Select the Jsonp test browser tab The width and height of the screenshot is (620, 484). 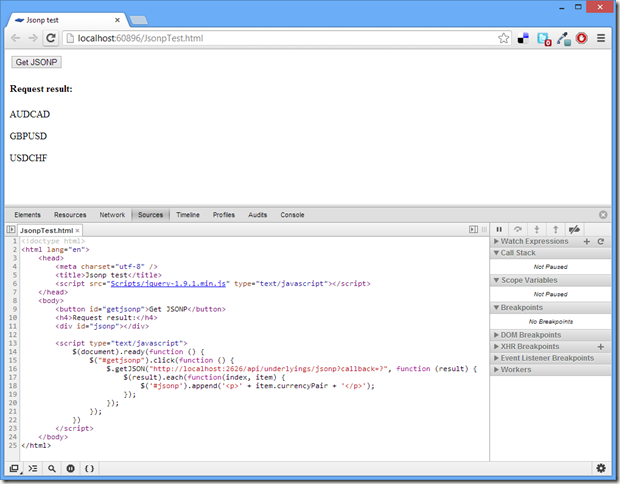(67, 20)
